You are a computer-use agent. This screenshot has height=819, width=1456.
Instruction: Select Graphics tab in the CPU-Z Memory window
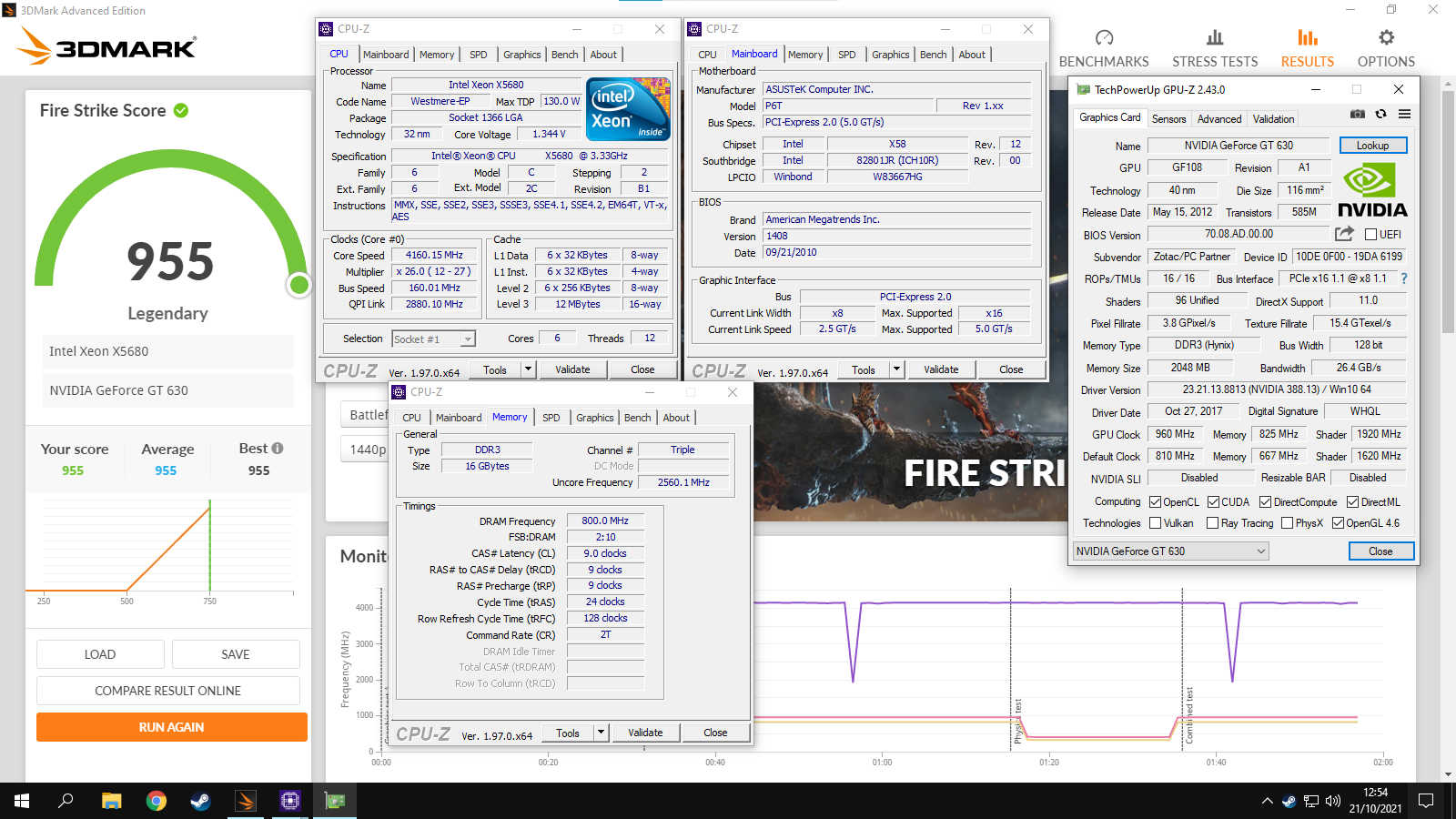coord(594,418)
